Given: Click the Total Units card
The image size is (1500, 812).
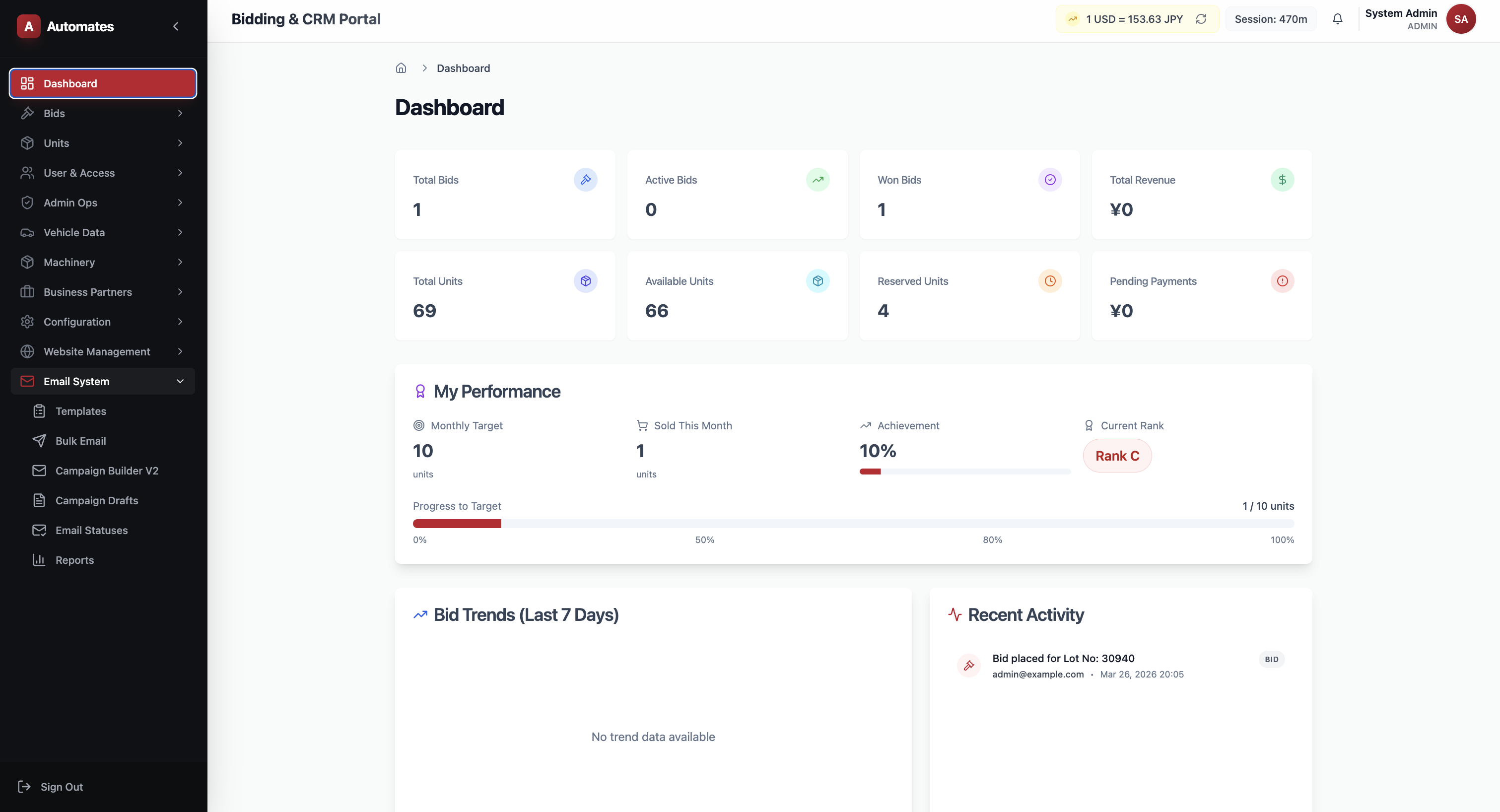Looking at the screenshot, I should (x=505, y=296).
